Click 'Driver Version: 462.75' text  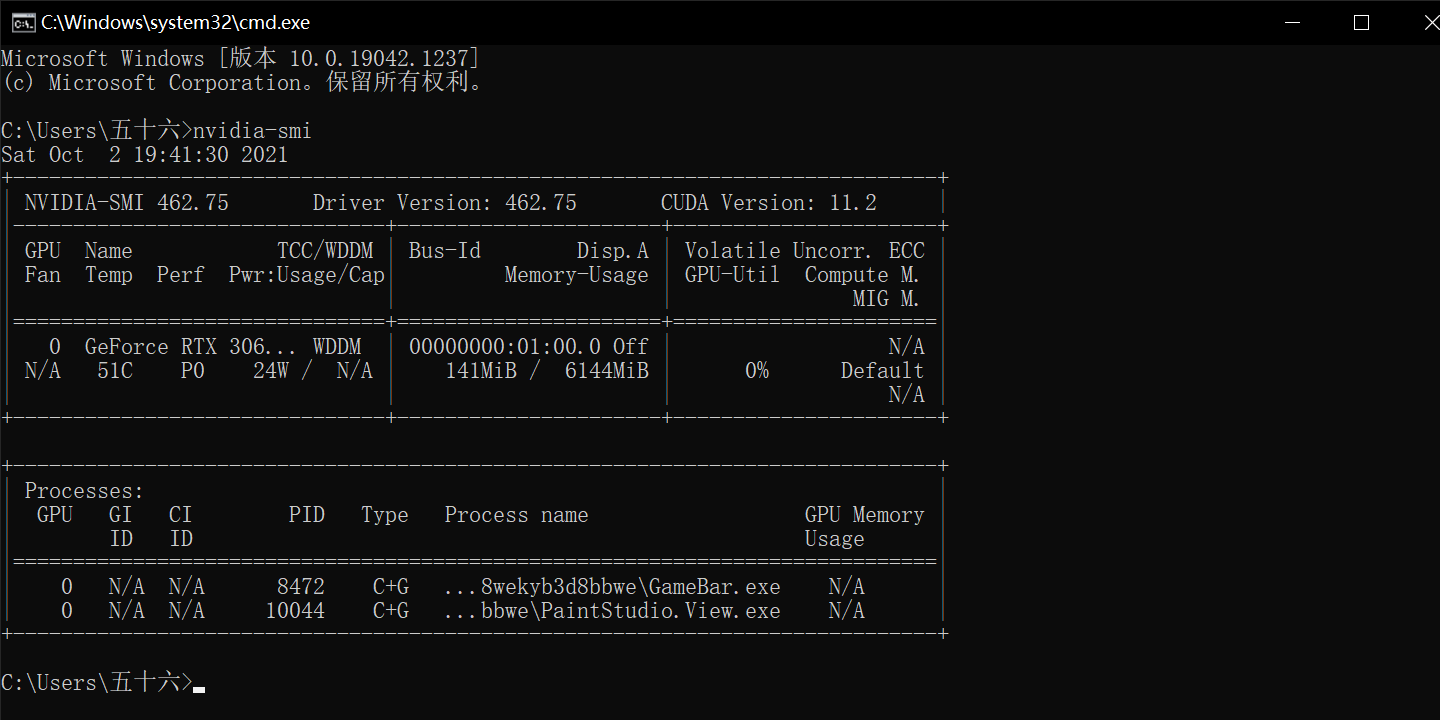coord(445,203)
